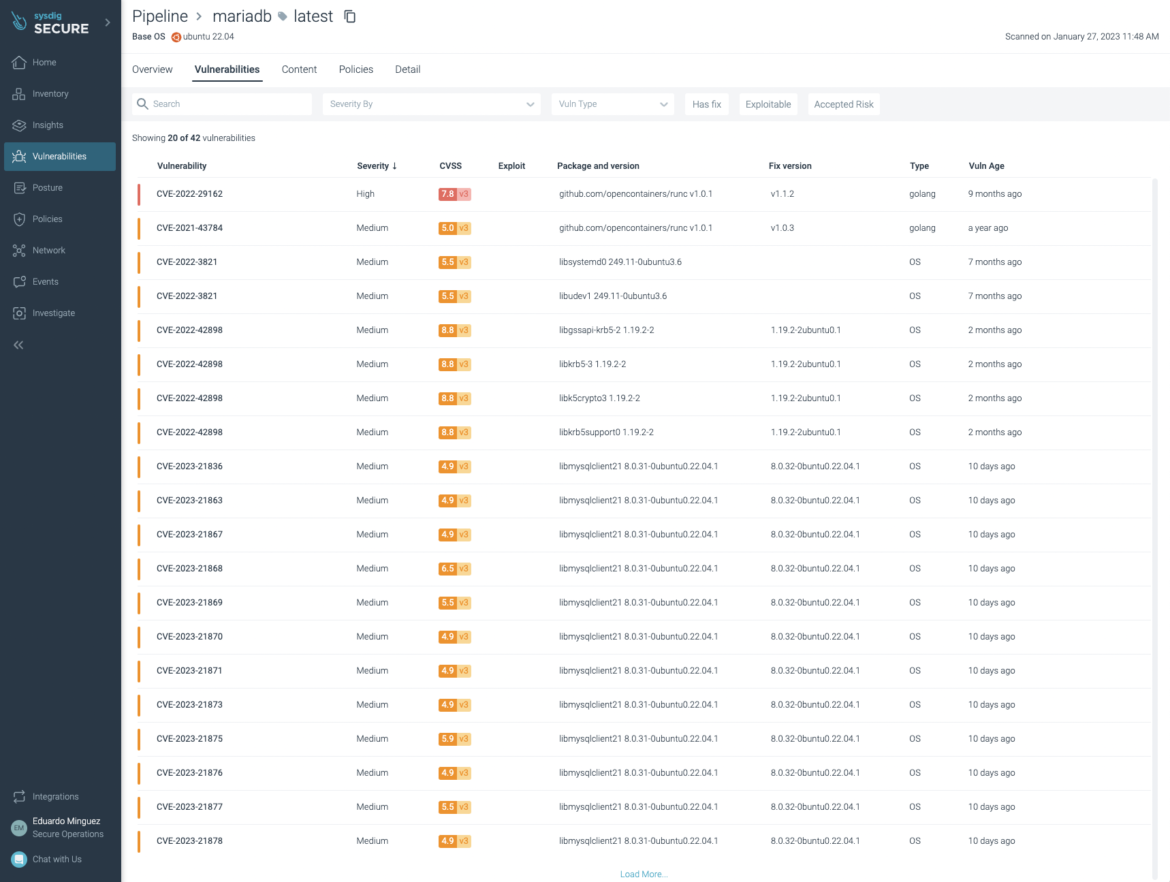Open the Insights sidebar icon
This screenshot has height=882, width=1170.
[x=19, y=125]
